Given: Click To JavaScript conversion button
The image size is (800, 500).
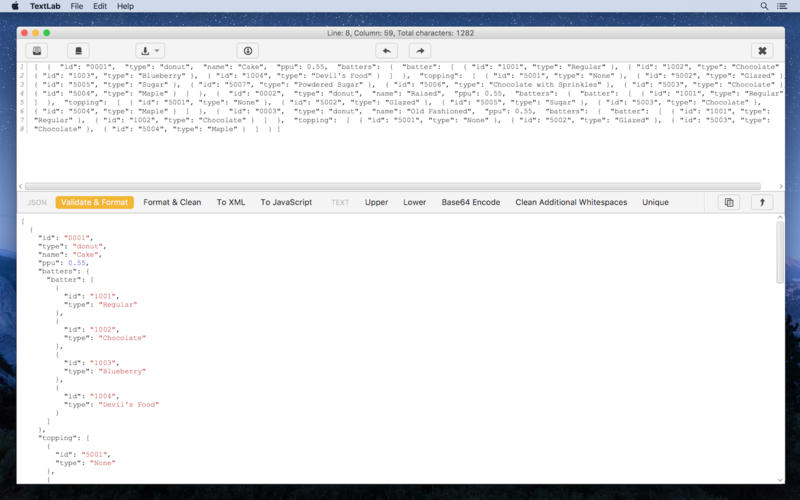Looking at the screenshot, I should (286, 202).
